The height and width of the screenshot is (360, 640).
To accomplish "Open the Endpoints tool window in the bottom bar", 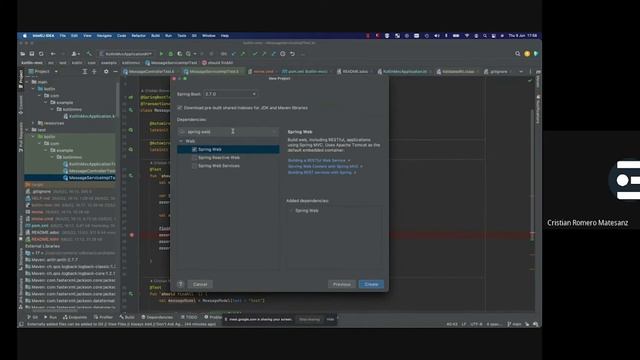I will pos(75,317).
